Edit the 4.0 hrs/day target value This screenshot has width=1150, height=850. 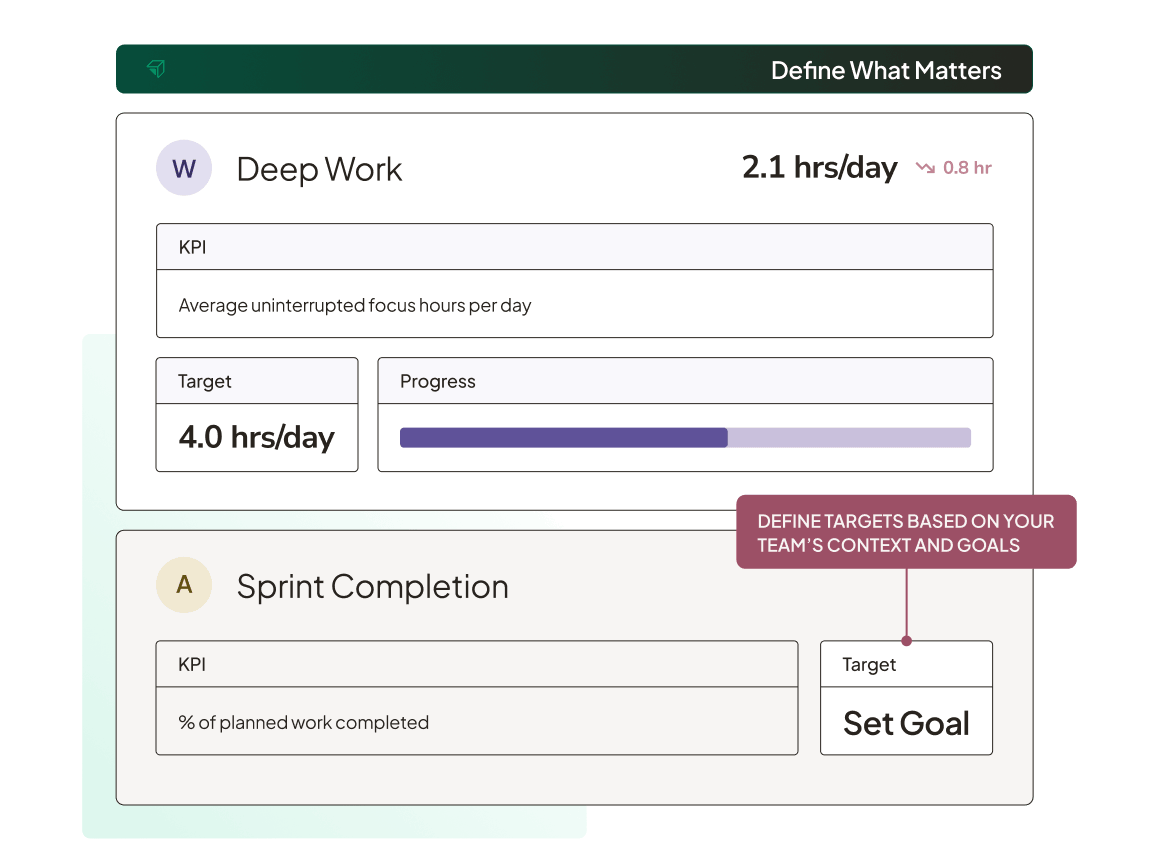pos(256,437)
